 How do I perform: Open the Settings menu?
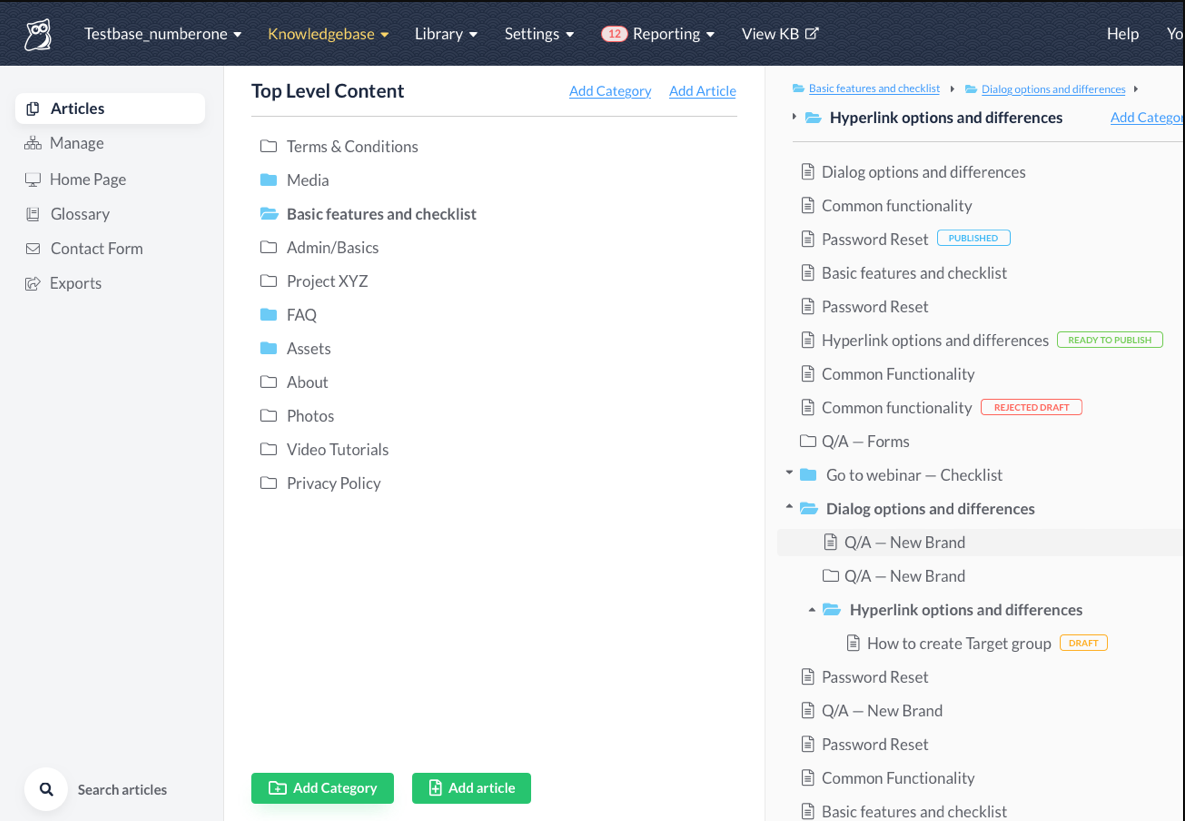539,34
